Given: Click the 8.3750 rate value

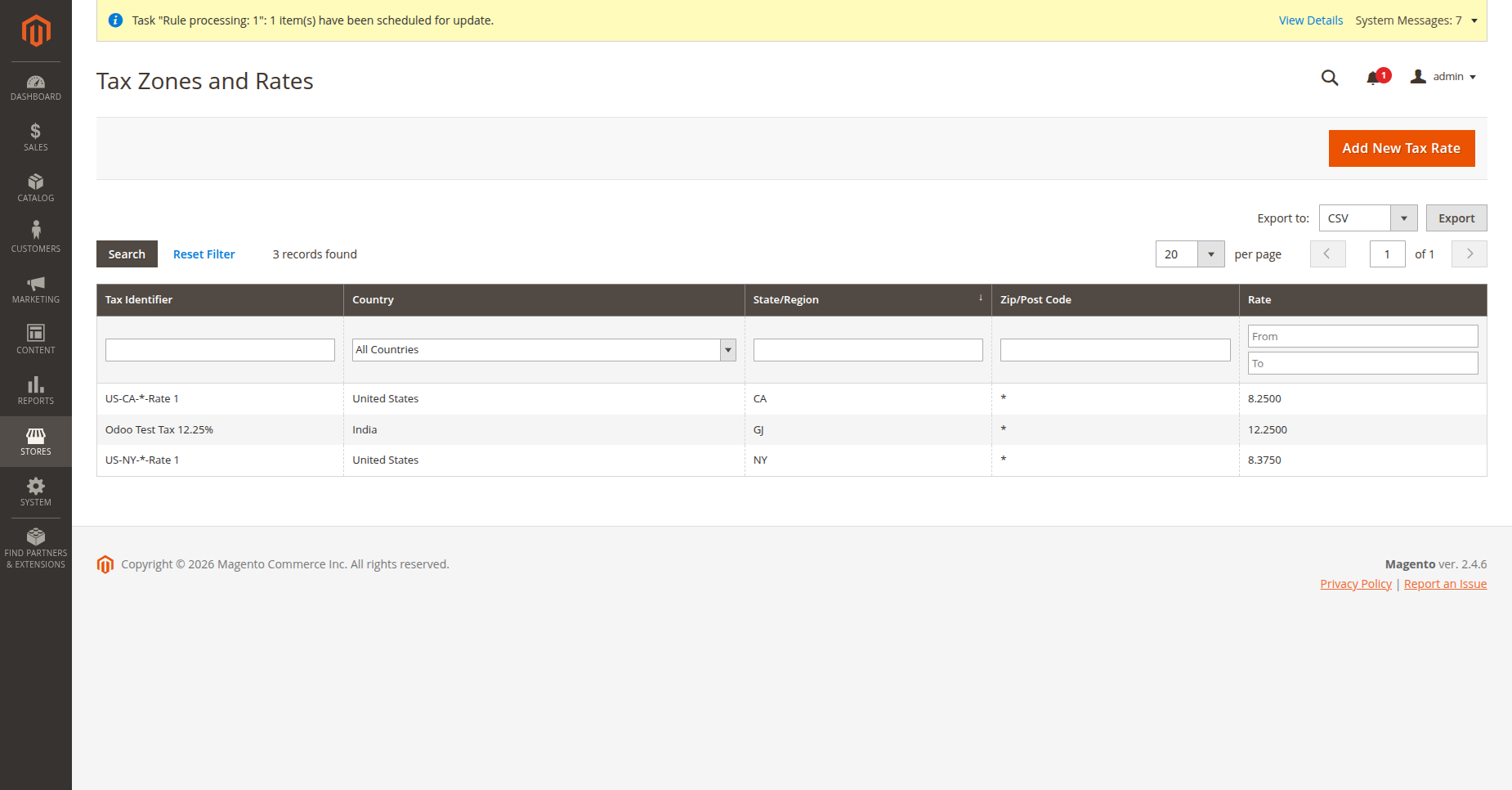Looking at the screenshot, I should tap(1264, 460).
